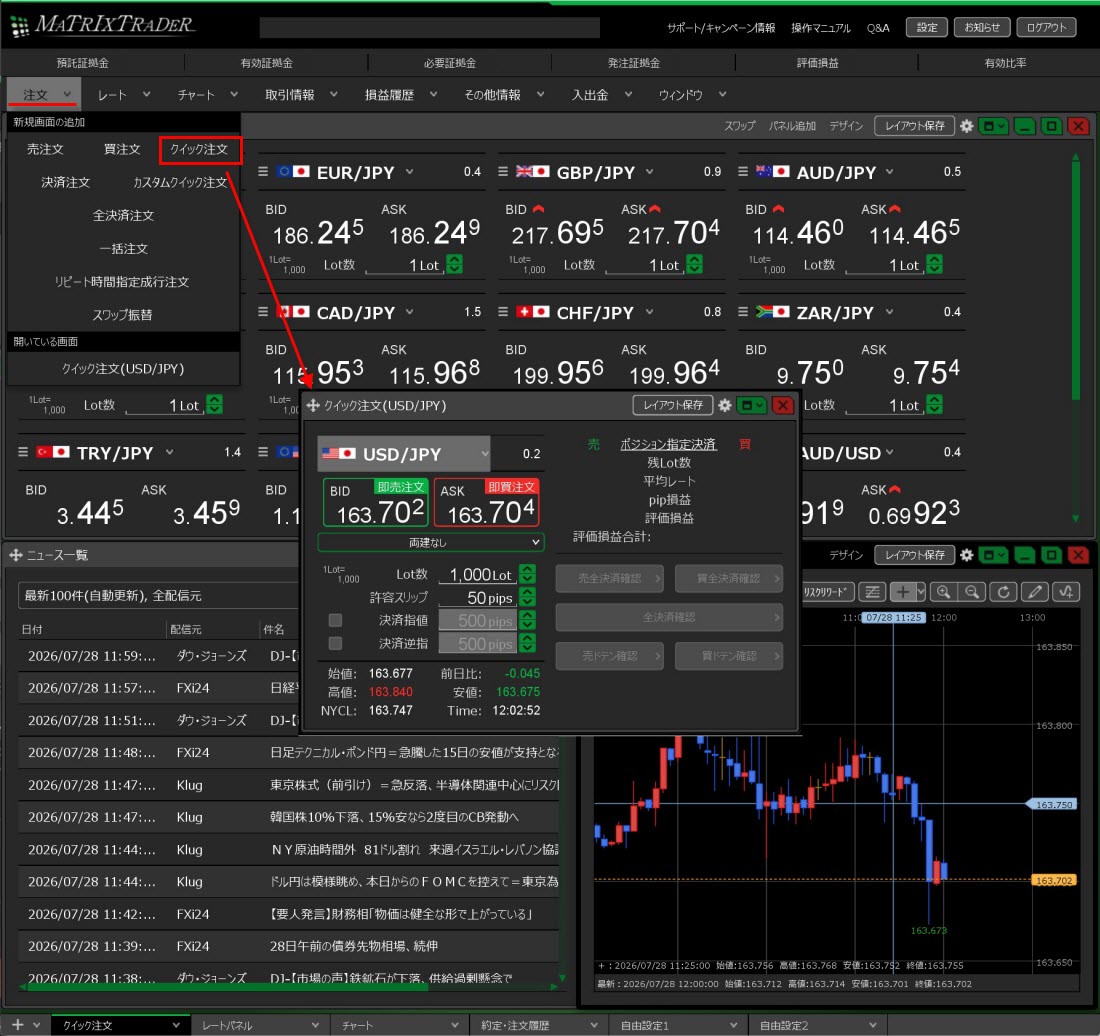
Task: Open the USD/JPY currency pair dropdown
Action: click(404, 454)
